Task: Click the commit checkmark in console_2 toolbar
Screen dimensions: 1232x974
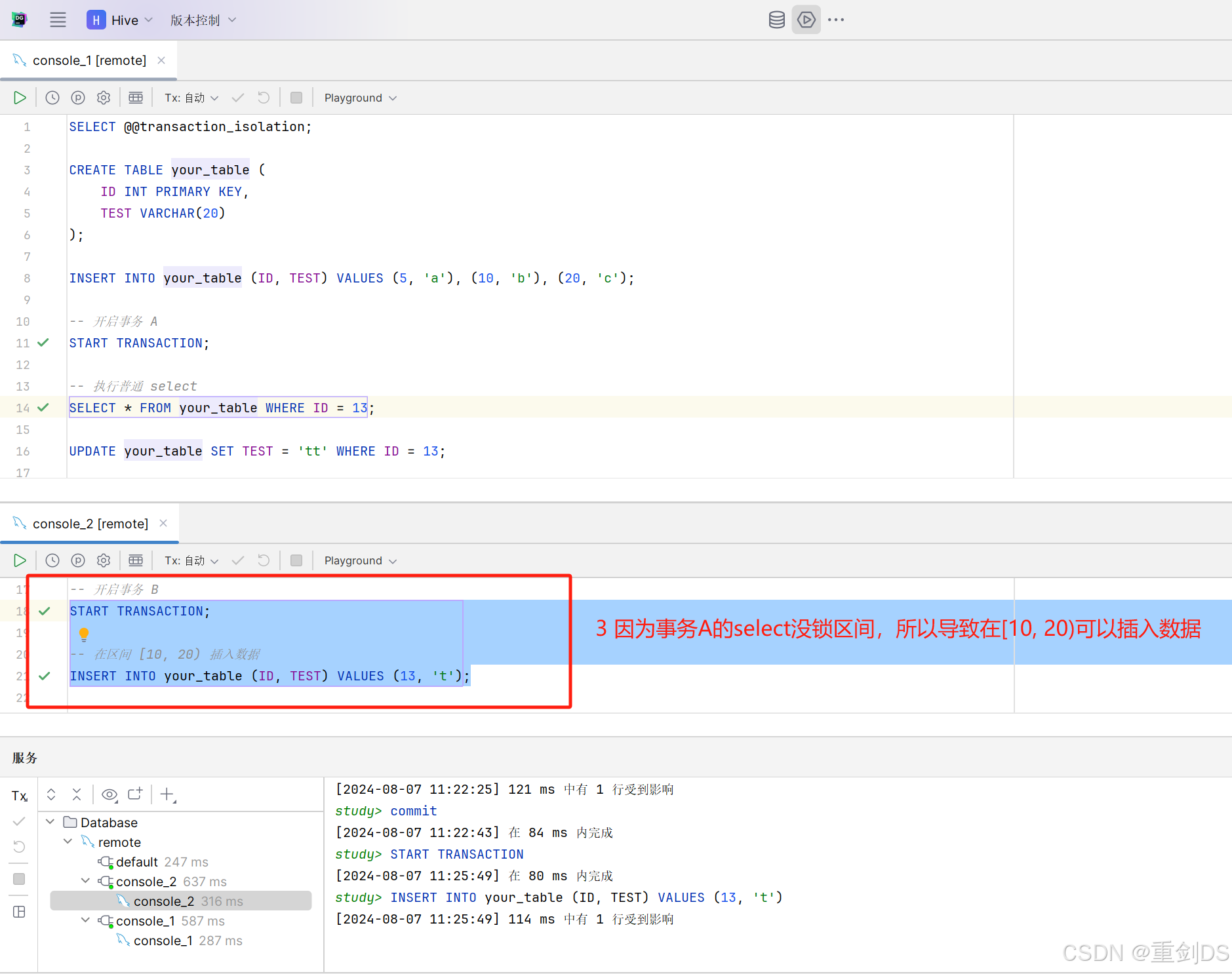Action: click(238, 560)
